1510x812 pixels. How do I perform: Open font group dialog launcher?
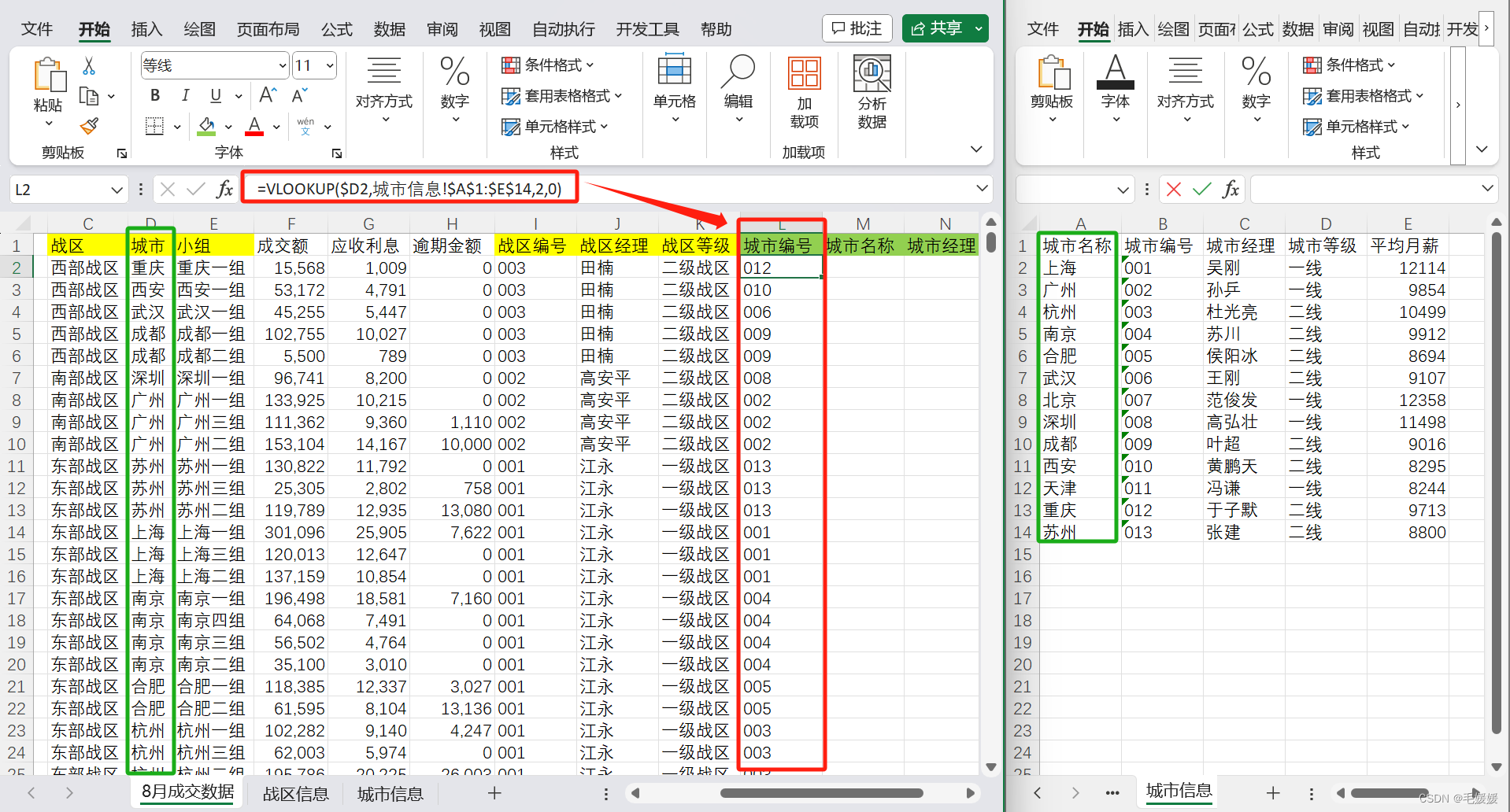pyautogui.click(x=337, y=153)
